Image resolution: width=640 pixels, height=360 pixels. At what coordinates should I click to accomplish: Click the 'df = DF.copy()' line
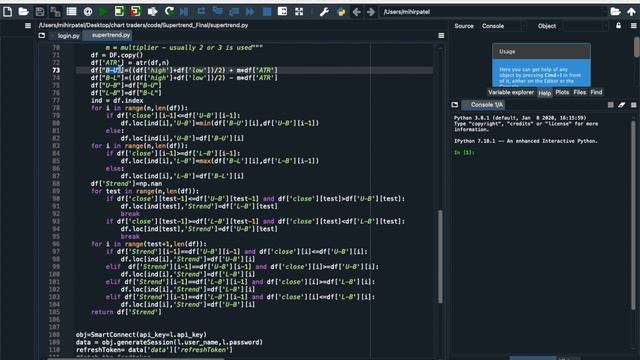[116, 55]
